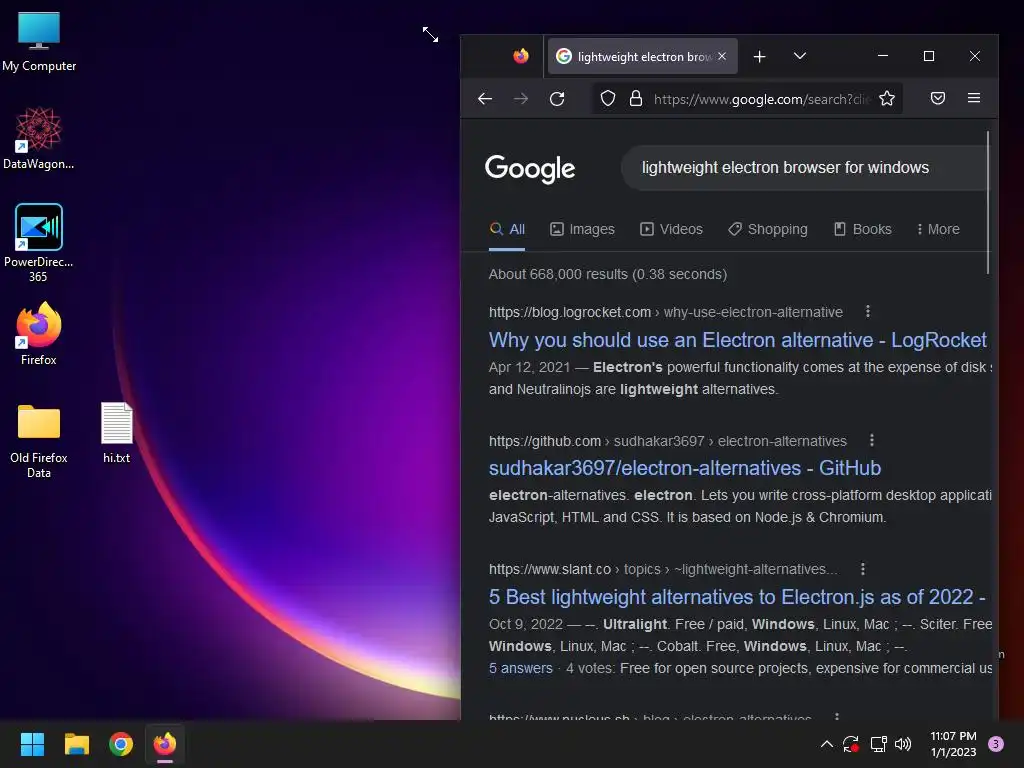The image size is (1024, 768).
Task: Go back in Firefox
Action: click(485, 99)
